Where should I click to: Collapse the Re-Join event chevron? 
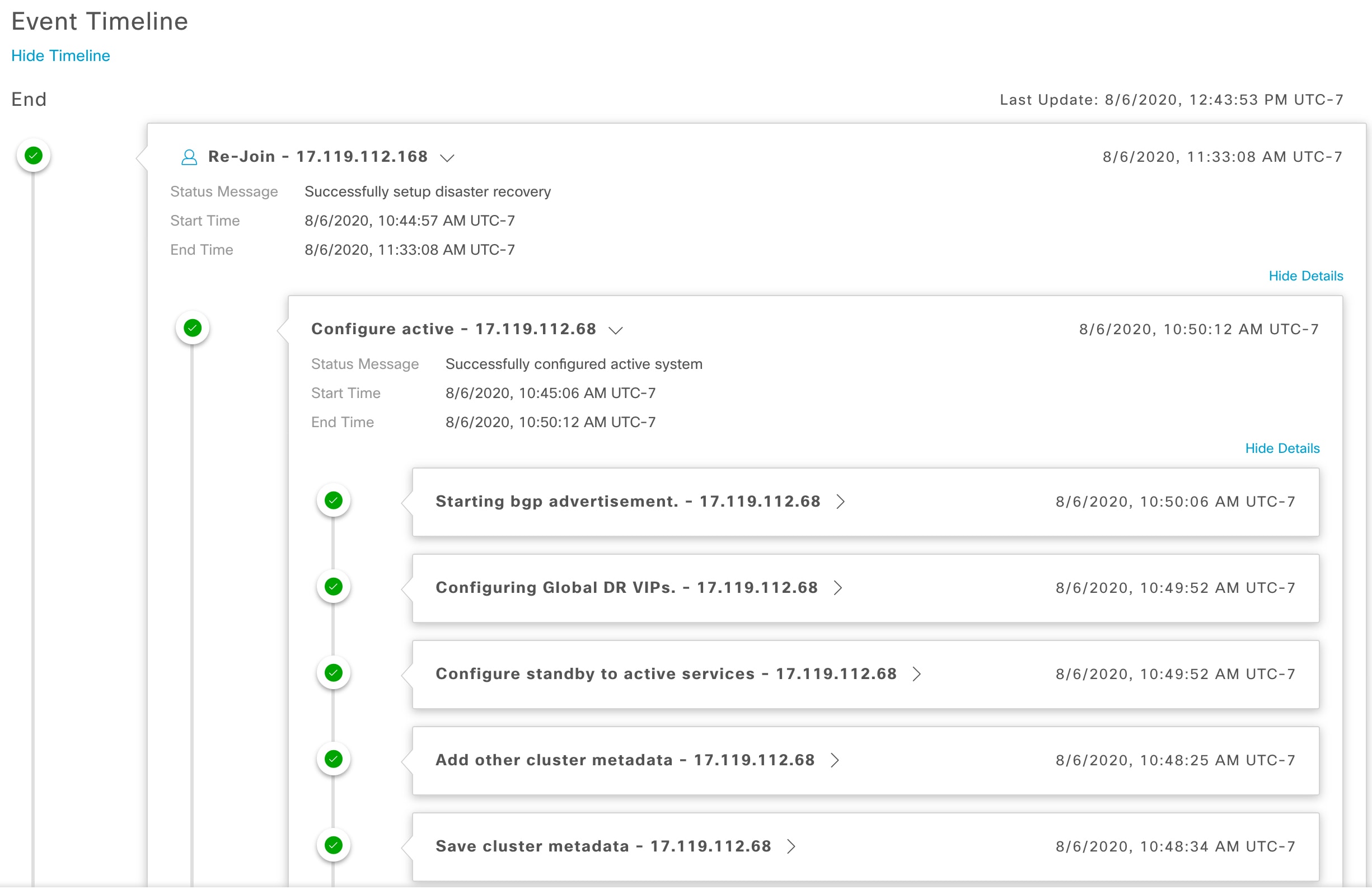coord(447,157)
